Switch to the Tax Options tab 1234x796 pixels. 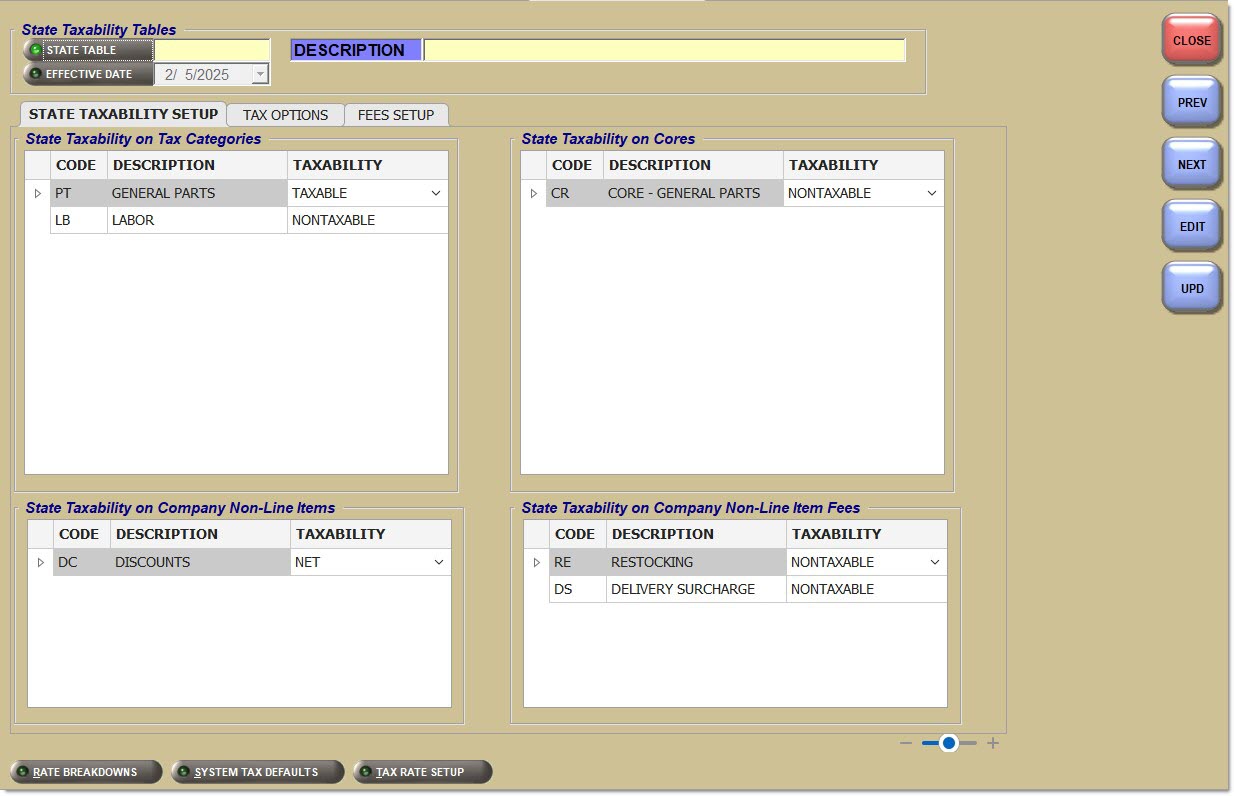tap(285, 115)
